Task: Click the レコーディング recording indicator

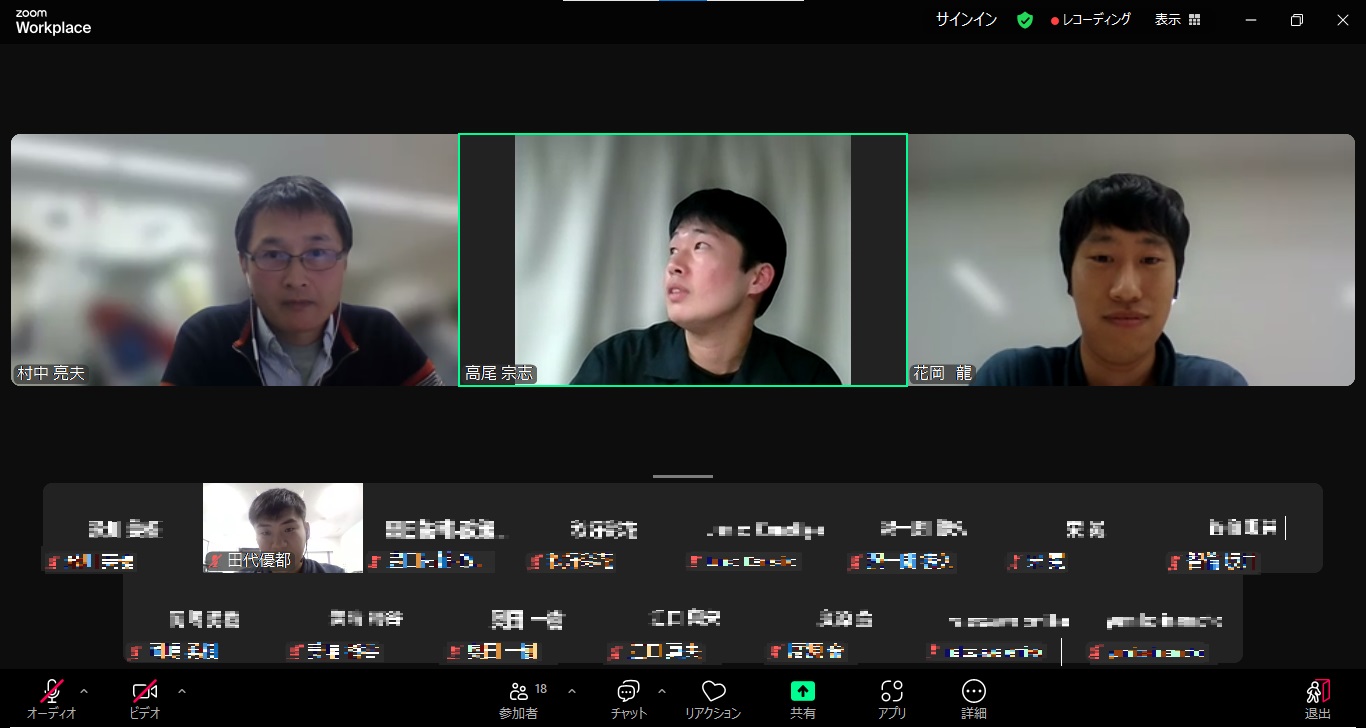Action: [1091, 20]
